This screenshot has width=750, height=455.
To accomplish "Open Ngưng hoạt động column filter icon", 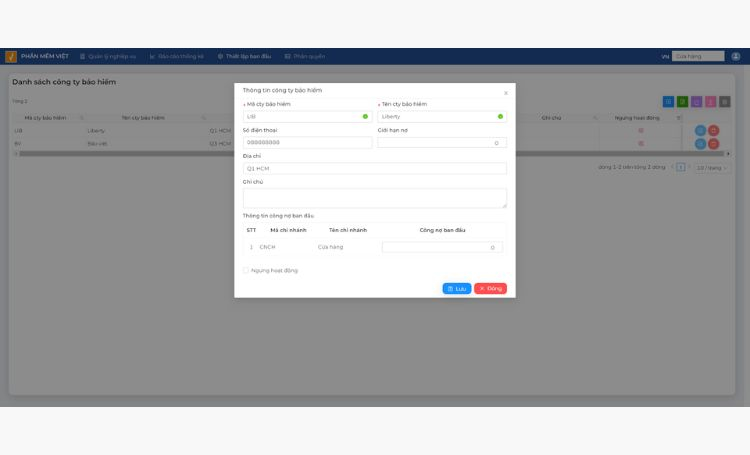I will click(678, 118).
